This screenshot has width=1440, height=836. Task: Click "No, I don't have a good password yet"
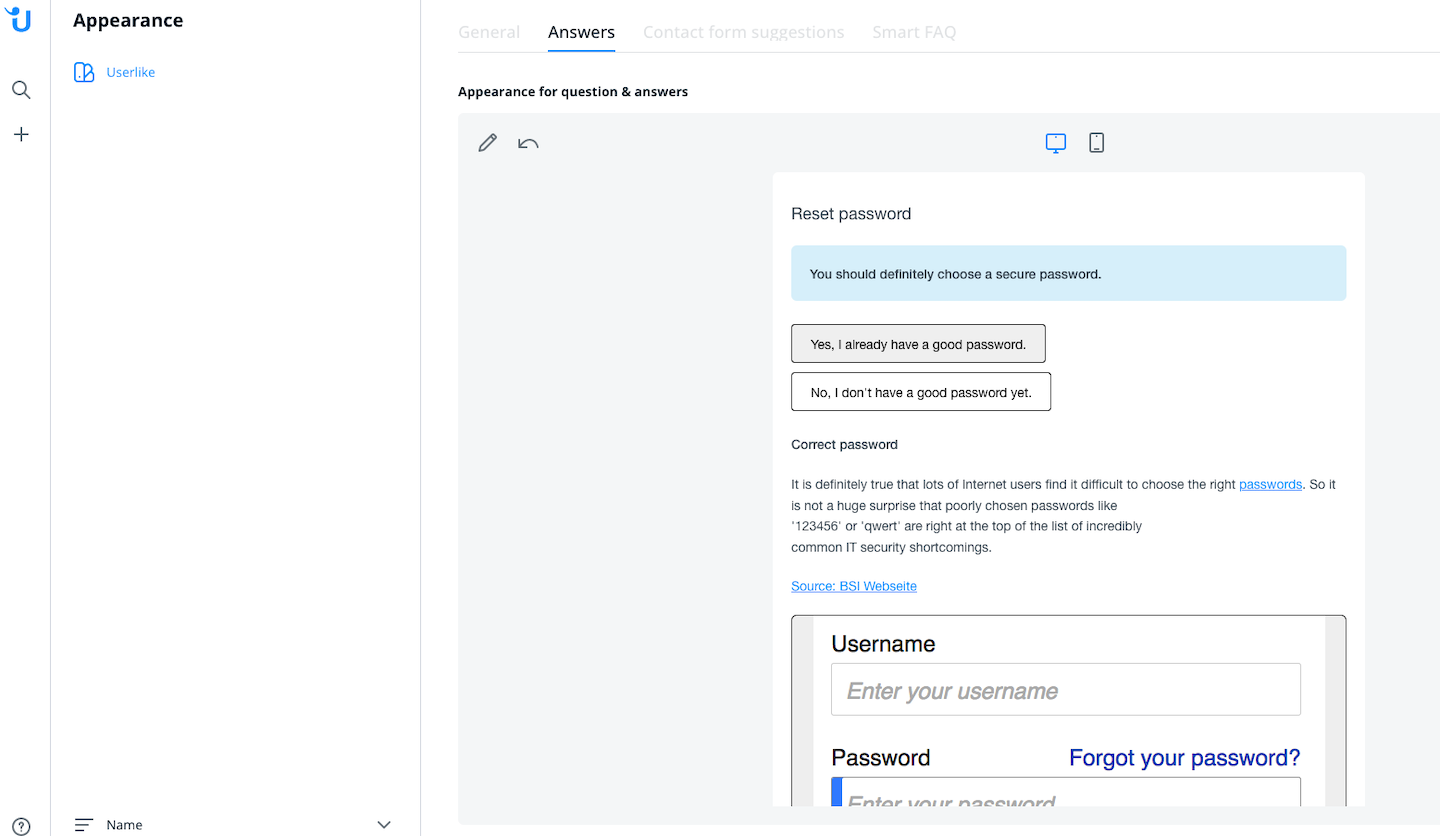pos(921,392)
